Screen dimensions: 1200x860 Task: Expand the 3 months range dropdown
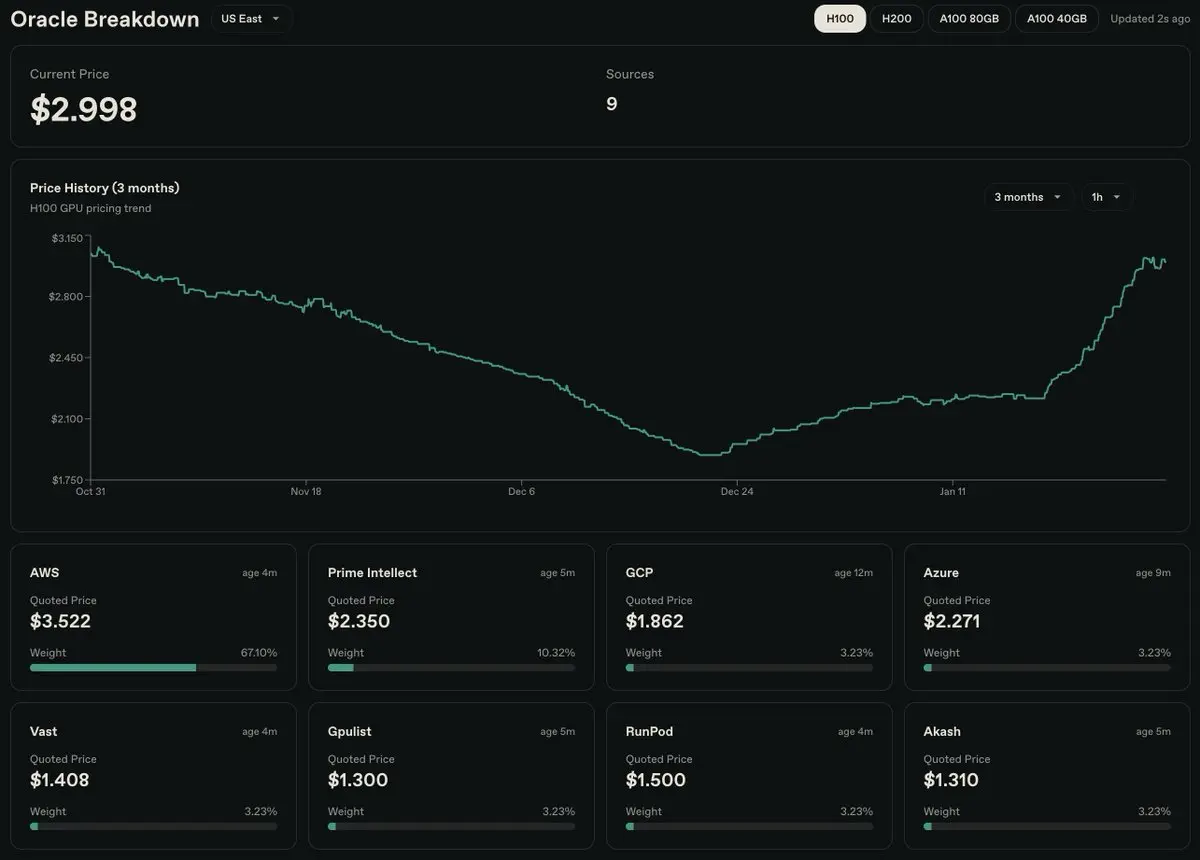point(1028,197)
